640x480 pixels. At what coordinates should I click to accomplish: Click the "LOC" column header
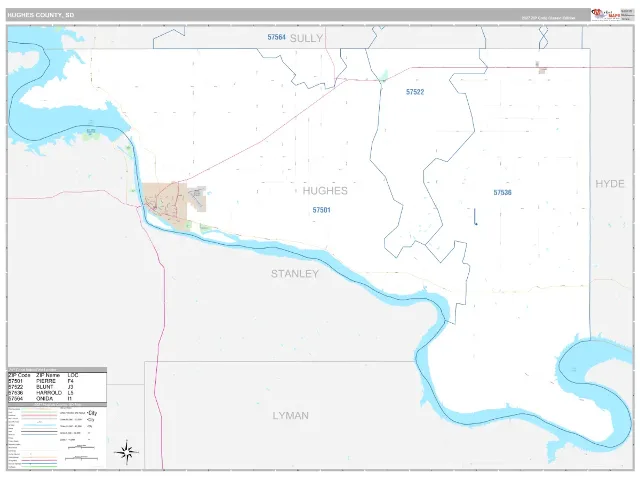[73, 375]
